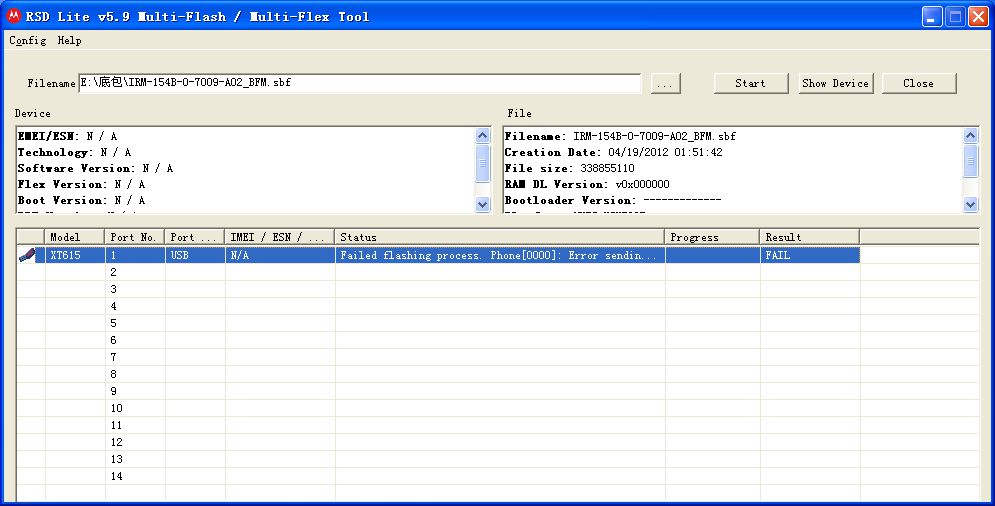
Task: Select port number 2 row
Action: pos(498,272)
